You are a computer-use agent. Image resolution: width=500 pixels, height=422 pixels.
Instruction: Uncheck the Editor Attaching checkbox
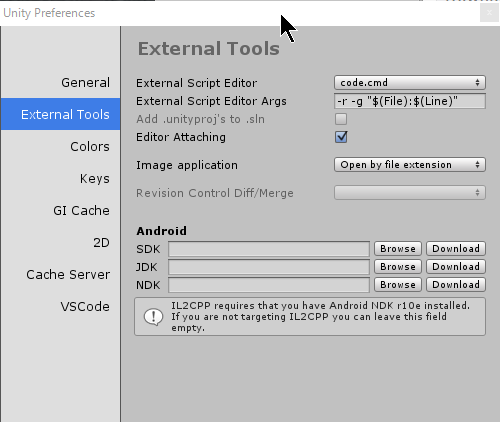(341, 137)
